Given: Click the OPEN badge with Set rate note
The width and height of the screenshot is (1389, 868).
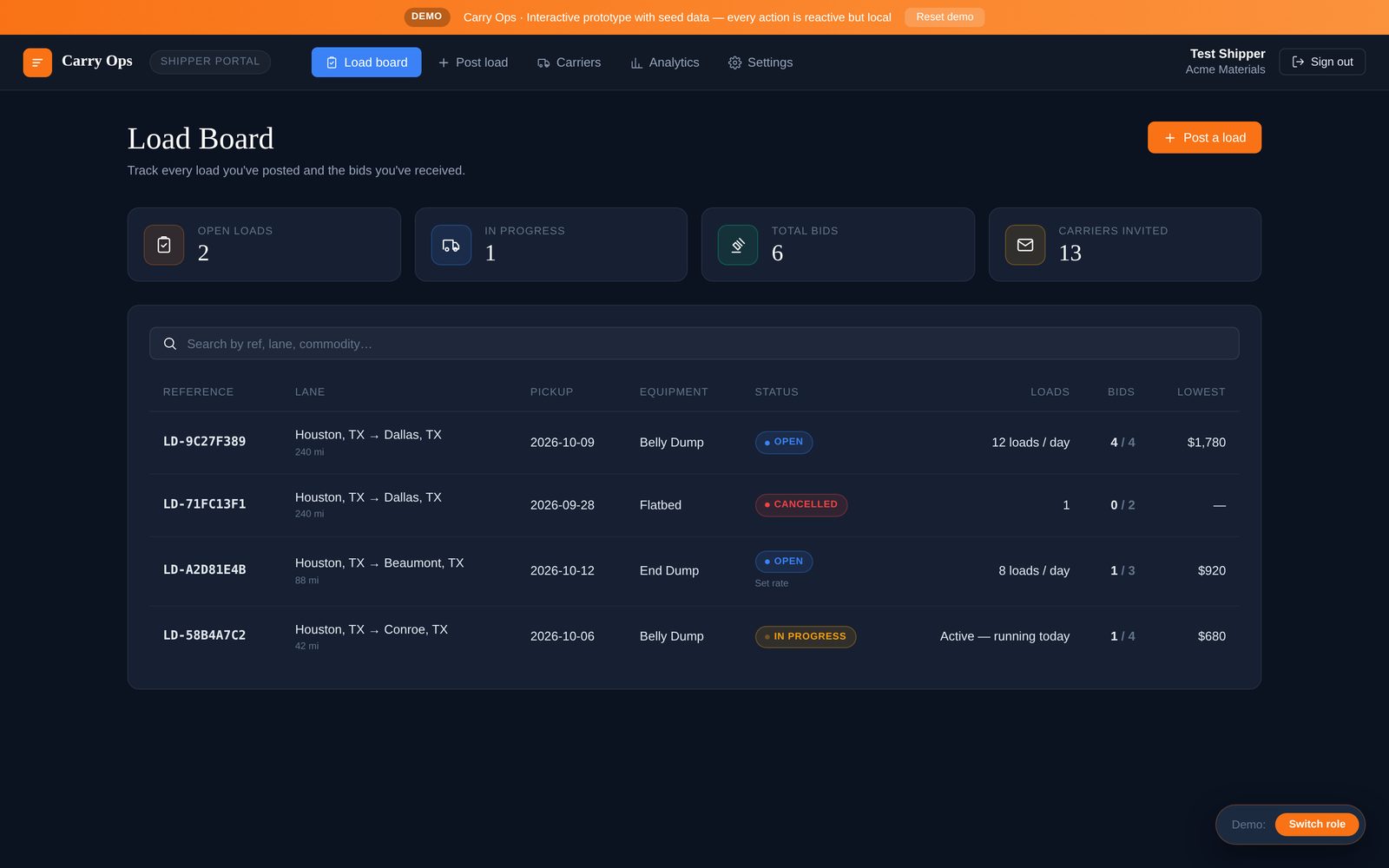Looking at the screenshot, I should 783,562.
